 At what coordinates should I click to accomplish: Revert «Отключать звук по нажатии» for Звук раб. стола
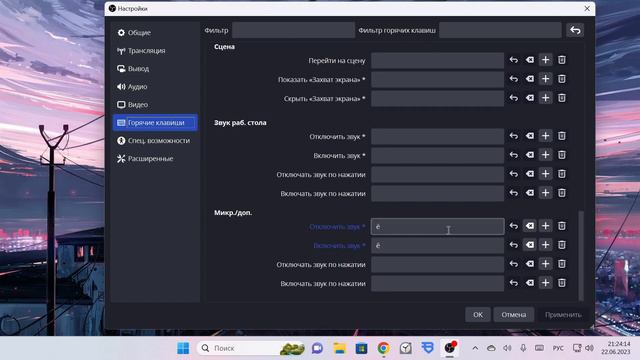coord(513,174)
